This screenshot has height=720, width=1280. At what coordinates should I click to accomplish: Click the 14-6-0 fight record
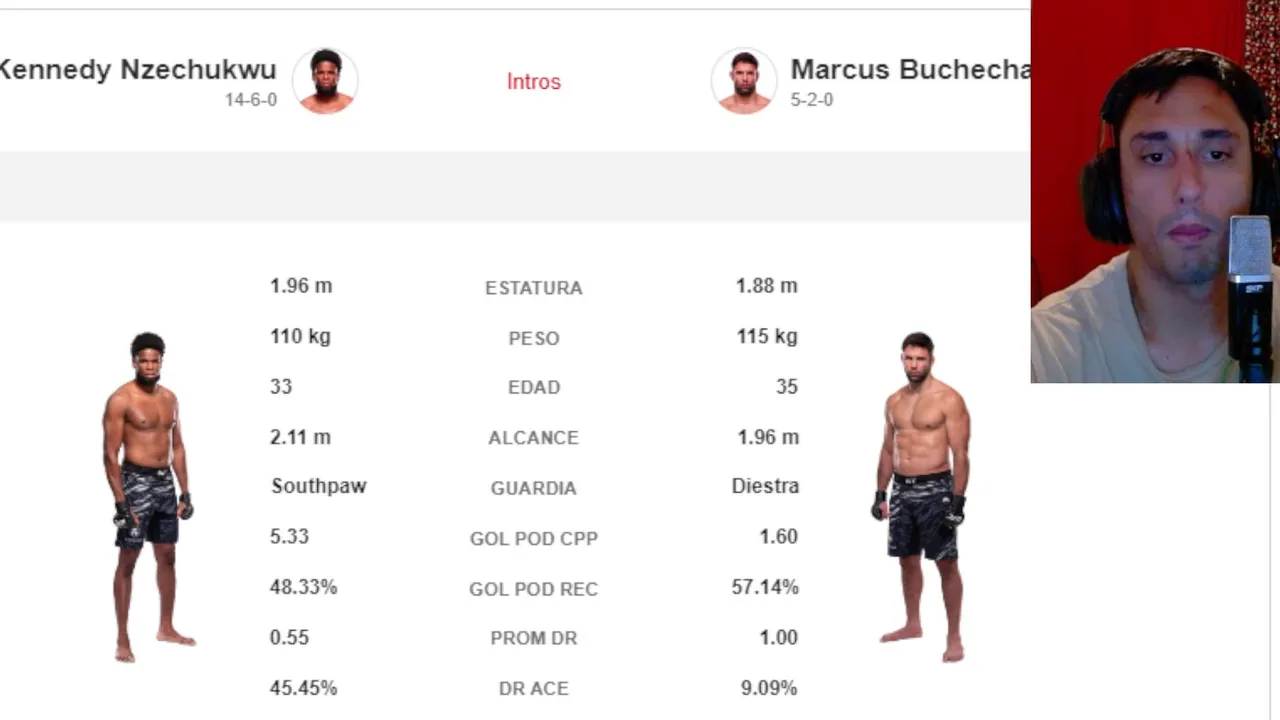(x=251, y=100)
